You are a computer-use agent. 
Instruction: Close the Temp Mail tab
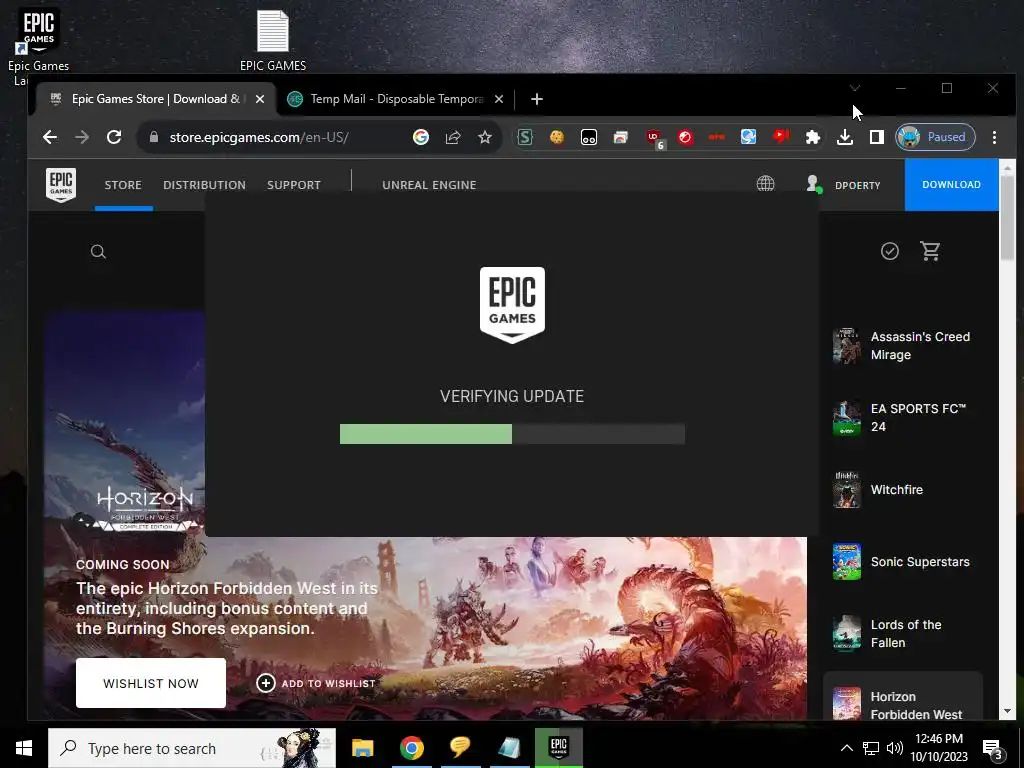tap(499, 99)
